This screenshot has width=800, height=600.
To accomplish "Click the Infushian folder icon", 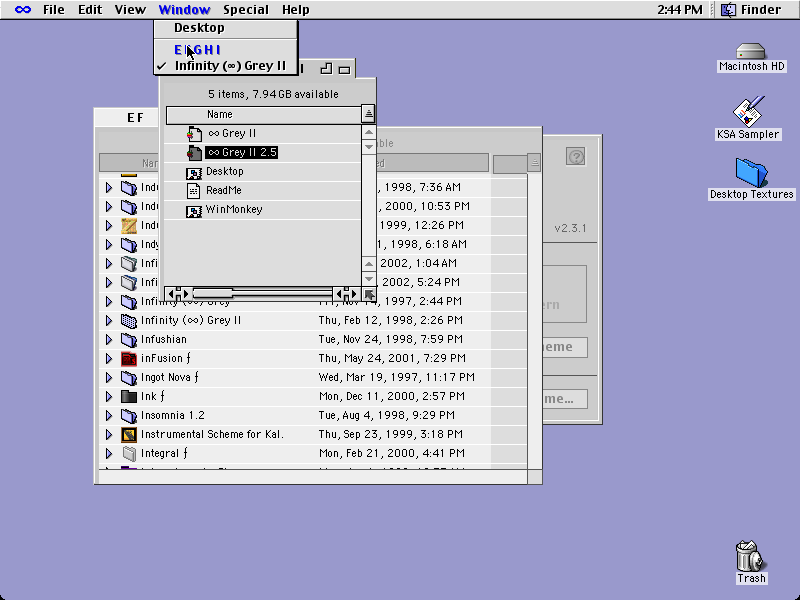I will 129,339.
